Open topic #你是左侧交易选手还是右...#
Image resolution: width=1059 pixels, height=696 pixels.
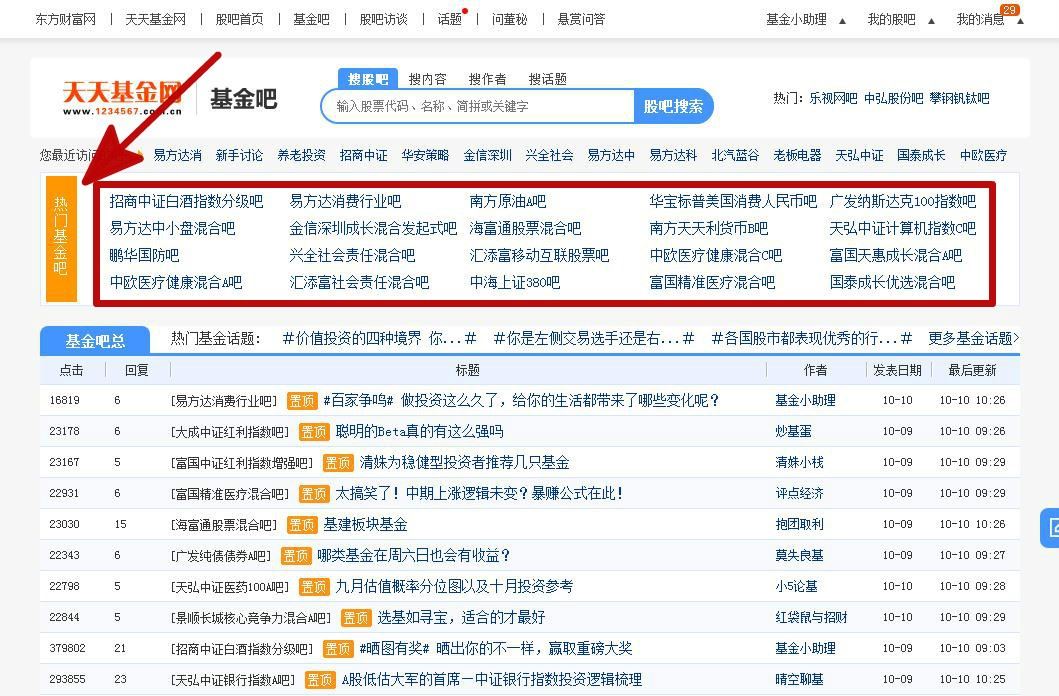(594, 338)
